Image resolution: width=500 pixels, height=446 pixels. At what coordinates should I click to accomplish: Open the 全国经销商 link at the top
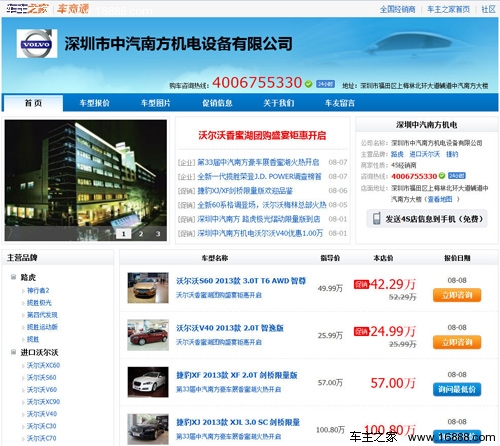tap(398, 9)
